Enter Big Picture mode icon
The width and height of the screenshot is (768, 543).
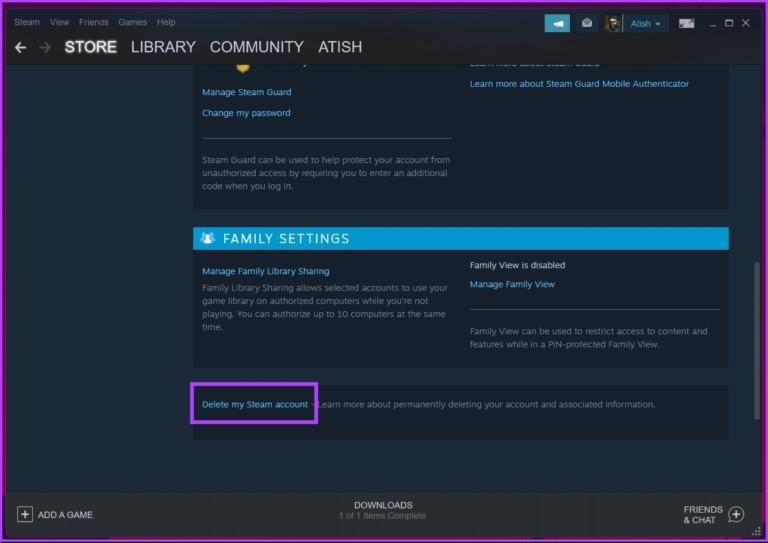(686, 23)
